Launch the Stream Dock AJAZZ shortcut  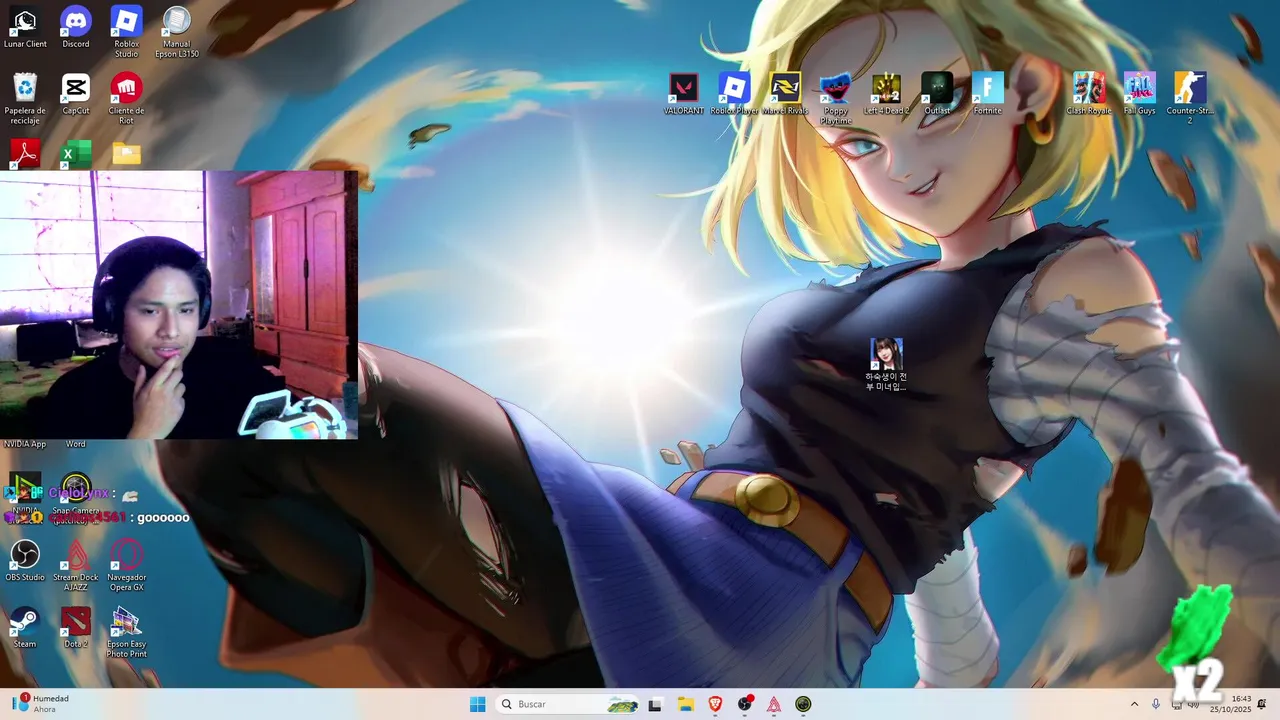point(76,565)
